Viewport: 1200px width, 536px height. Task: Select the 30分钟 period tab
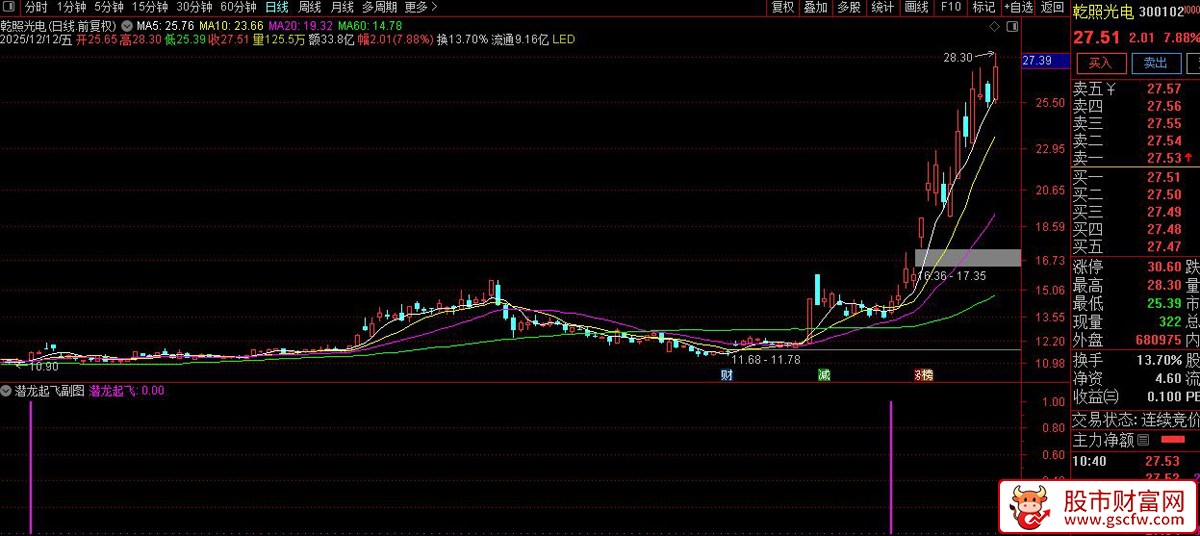coord(194,7)
